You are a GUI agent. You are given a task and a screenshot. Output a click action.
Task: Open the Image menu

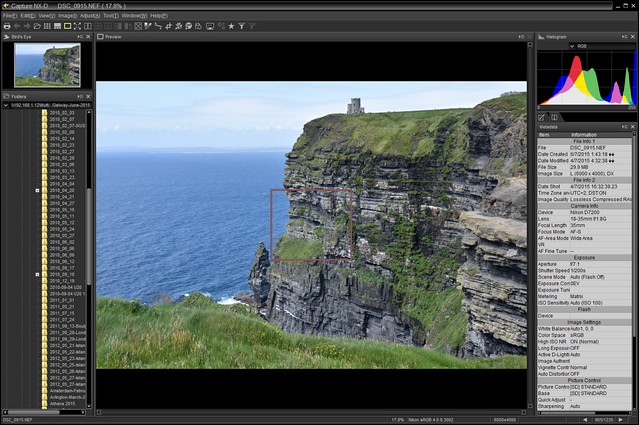(x=67, y=15)
